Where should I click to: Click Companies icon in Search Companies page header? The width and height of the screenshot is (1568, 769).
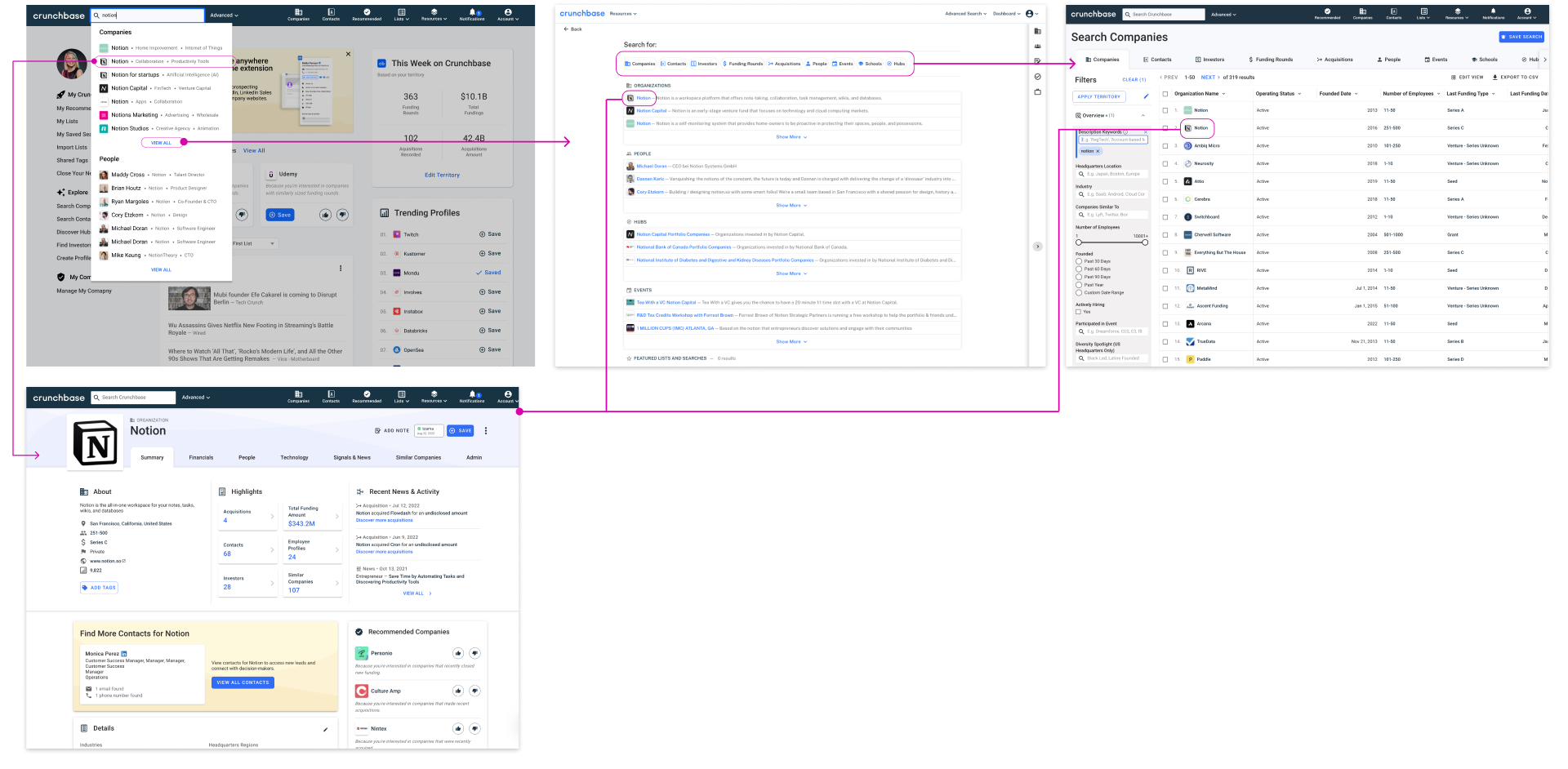[x=1362, y=14]
